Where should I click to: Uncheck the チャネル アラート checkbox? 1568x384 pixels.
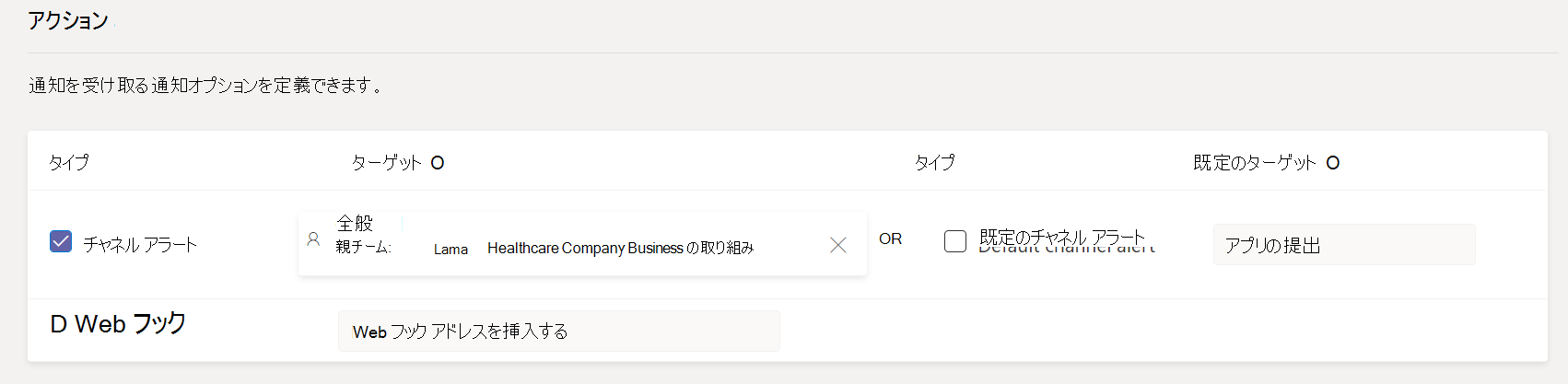[61, 241]
